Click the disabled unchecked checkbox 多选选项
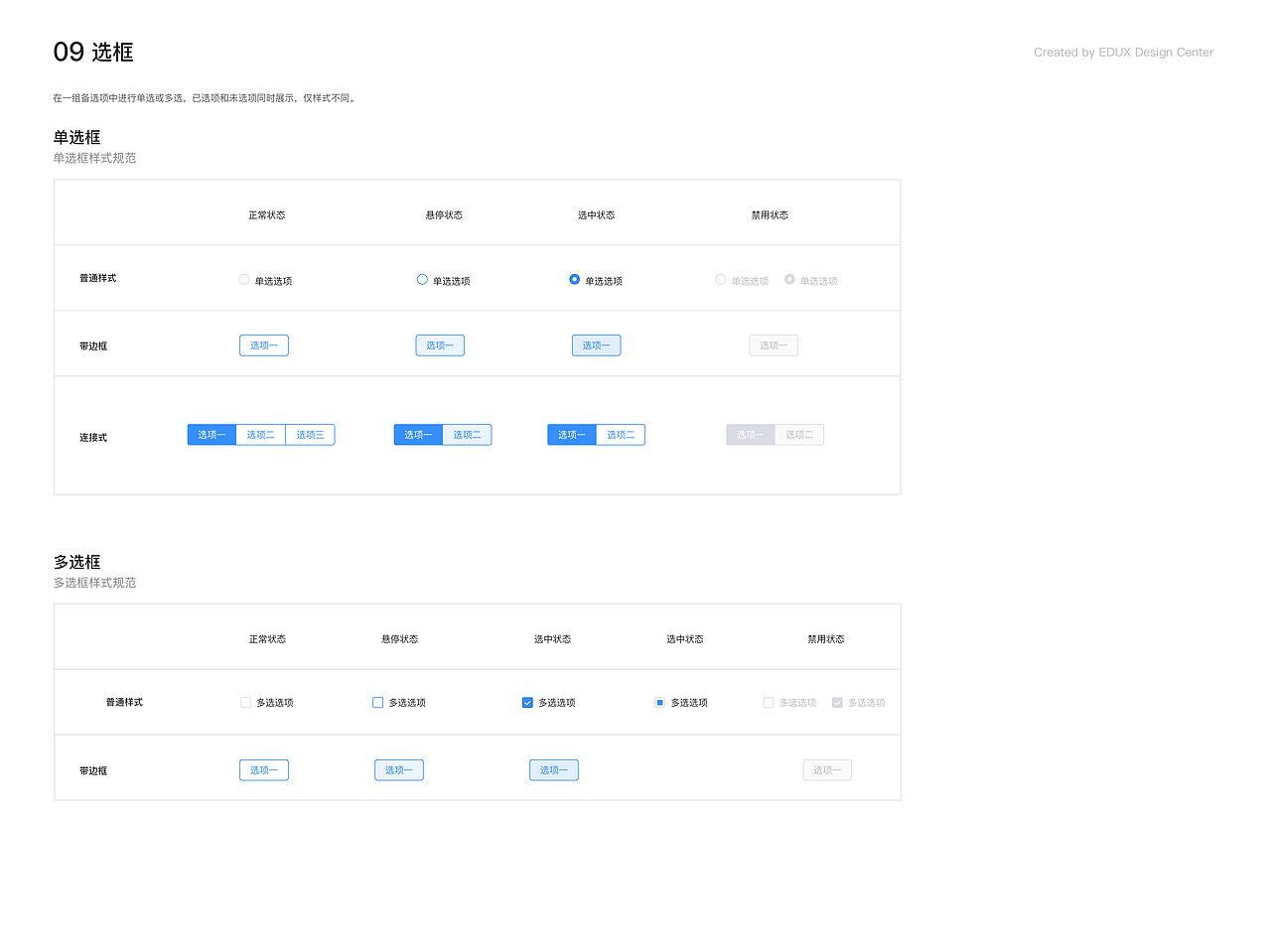The image size is (1271, 952). coord(769,703)
